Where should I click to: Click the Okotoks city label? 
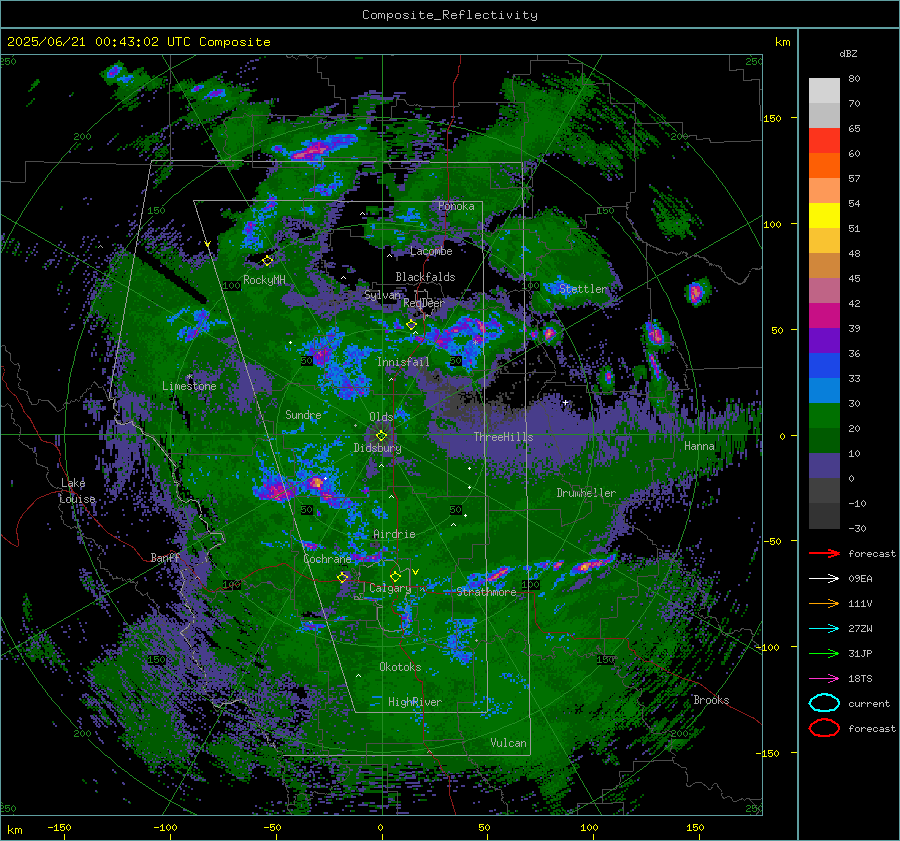pos(400,666)
